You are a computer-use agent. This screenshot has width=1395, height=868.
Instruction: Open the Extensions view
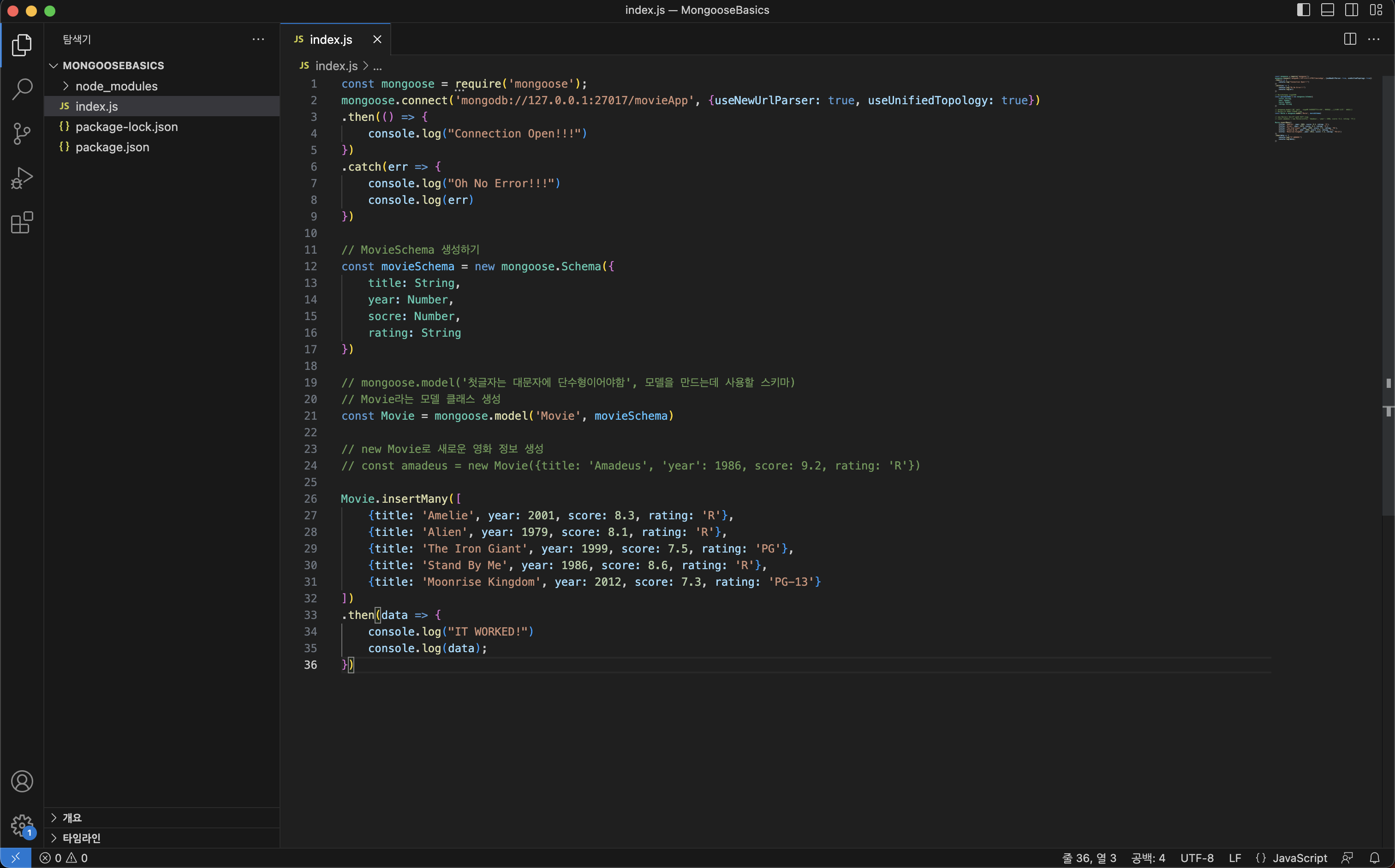coord(22,223)
